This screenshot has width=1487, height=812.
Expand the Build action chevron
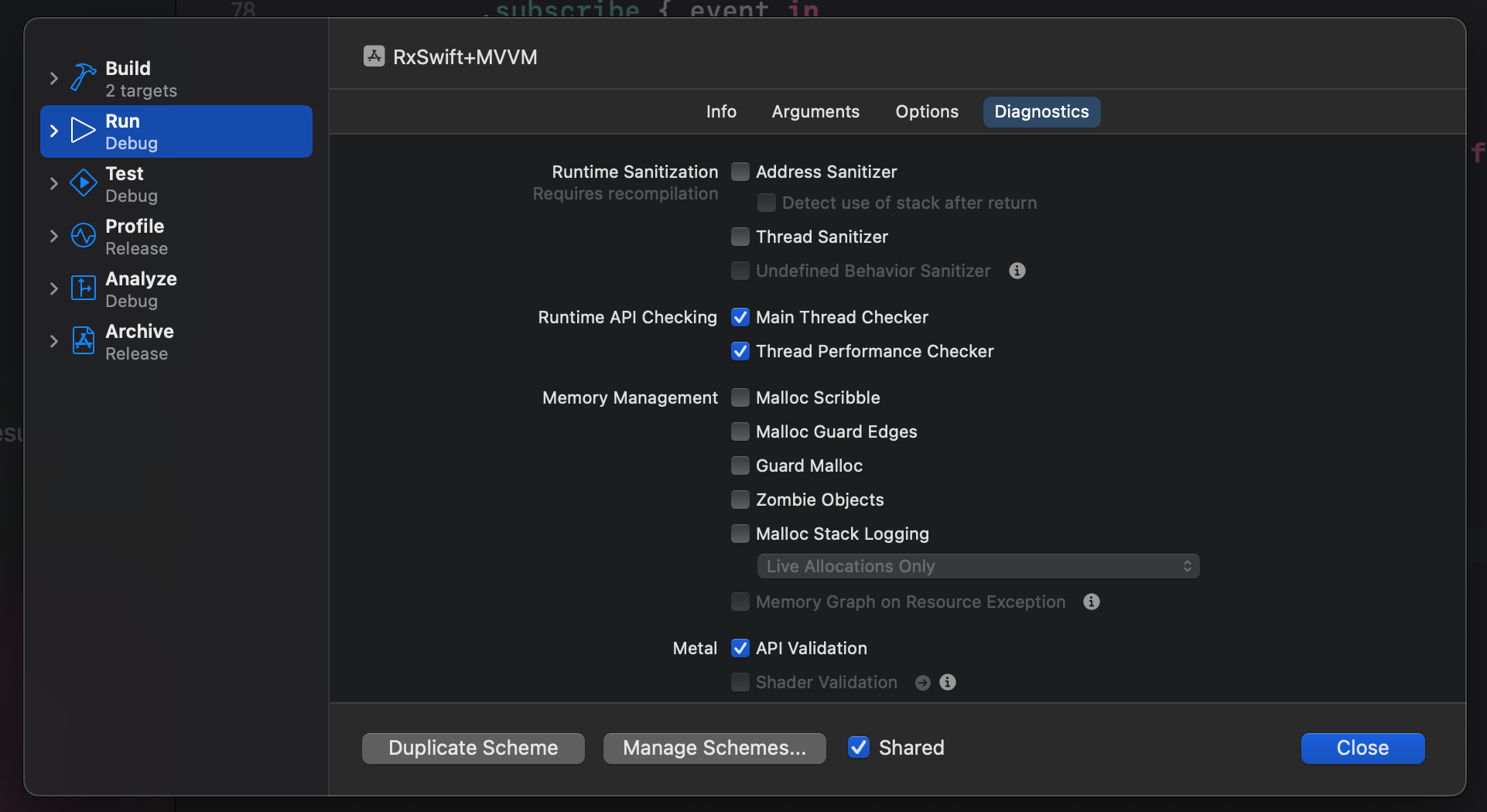(x=53, y=78)
